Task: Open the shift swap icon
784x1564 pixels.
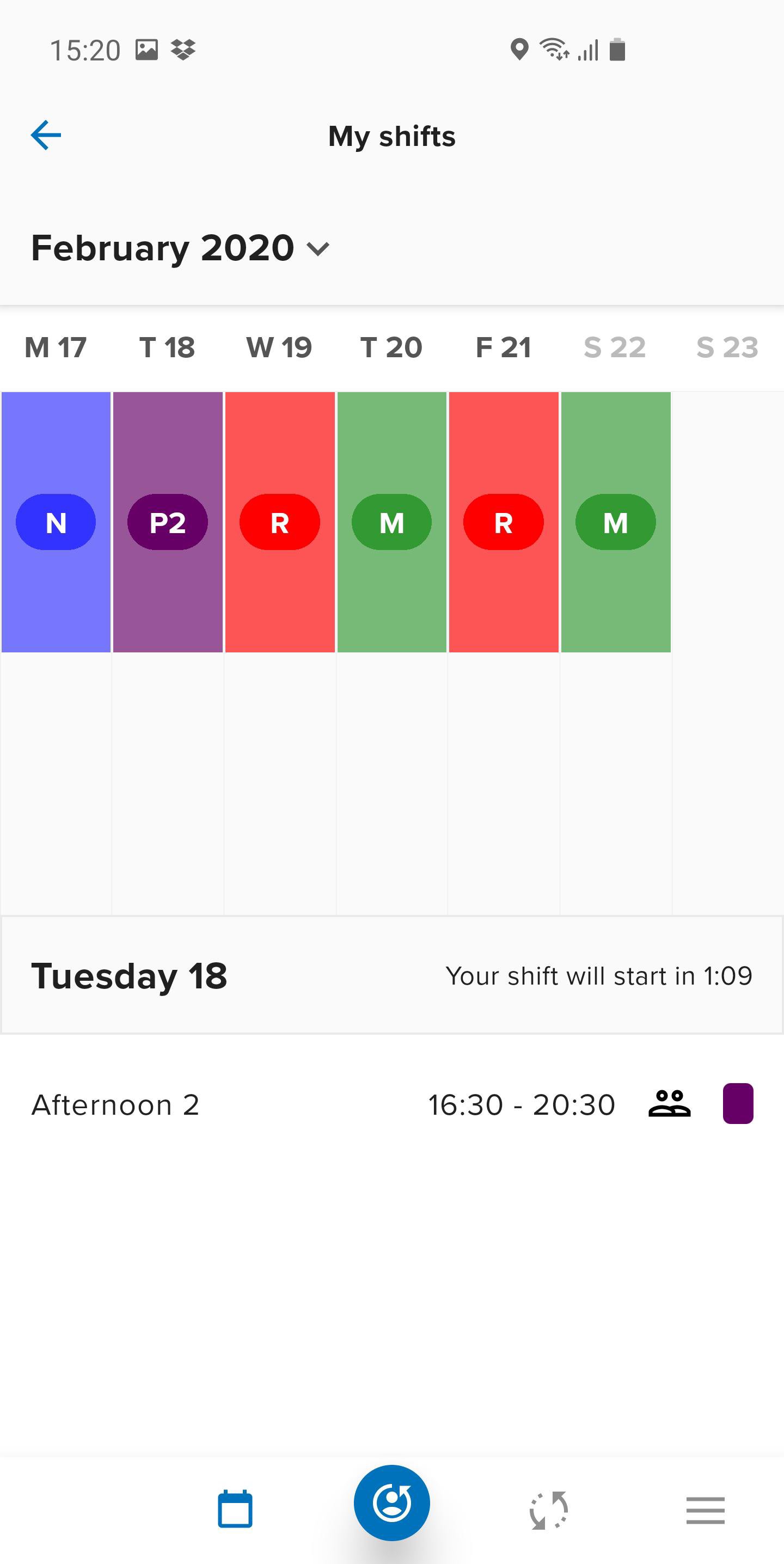Action: [549, 1510]
